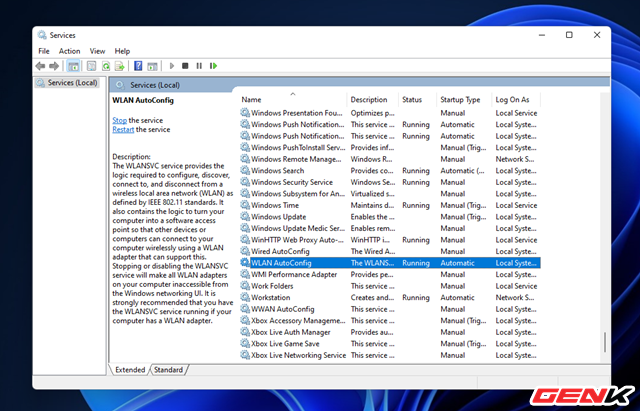Click the gear icon beside WWAN AutoConfig
The height and width of the screenshot is (411, 640).
(245, 309)
